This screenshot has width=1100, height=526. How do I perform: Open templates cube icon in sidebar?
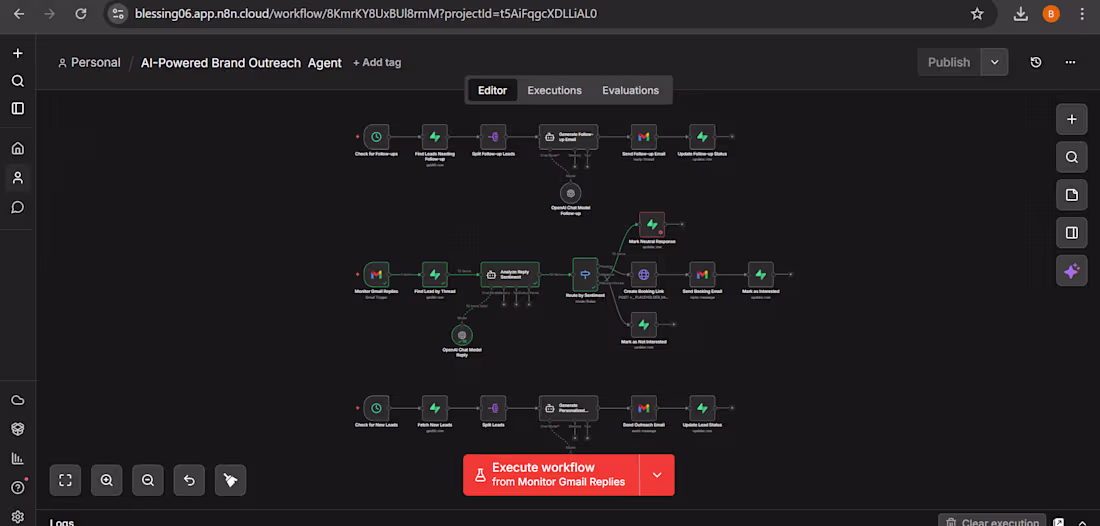(x=18, y=429)
